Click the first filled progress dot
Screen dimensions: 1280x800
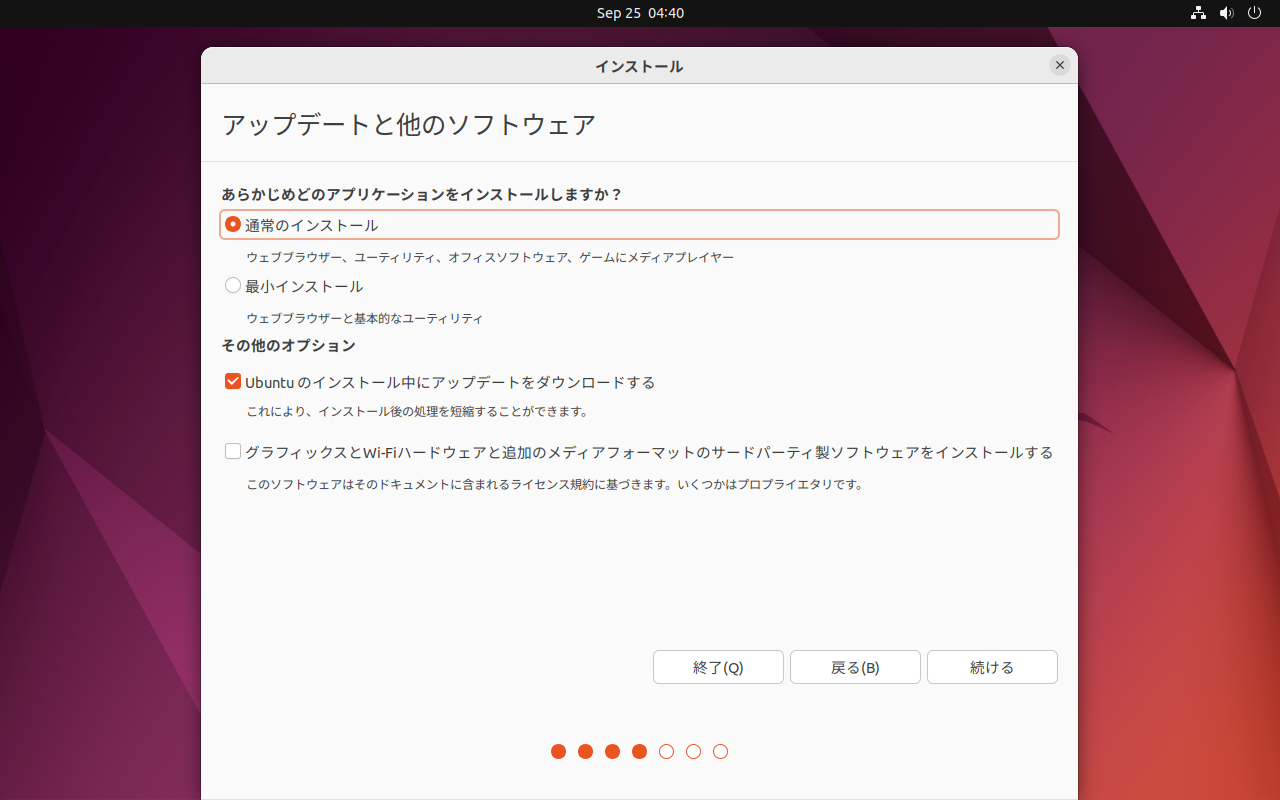click(x=559, y=752)
